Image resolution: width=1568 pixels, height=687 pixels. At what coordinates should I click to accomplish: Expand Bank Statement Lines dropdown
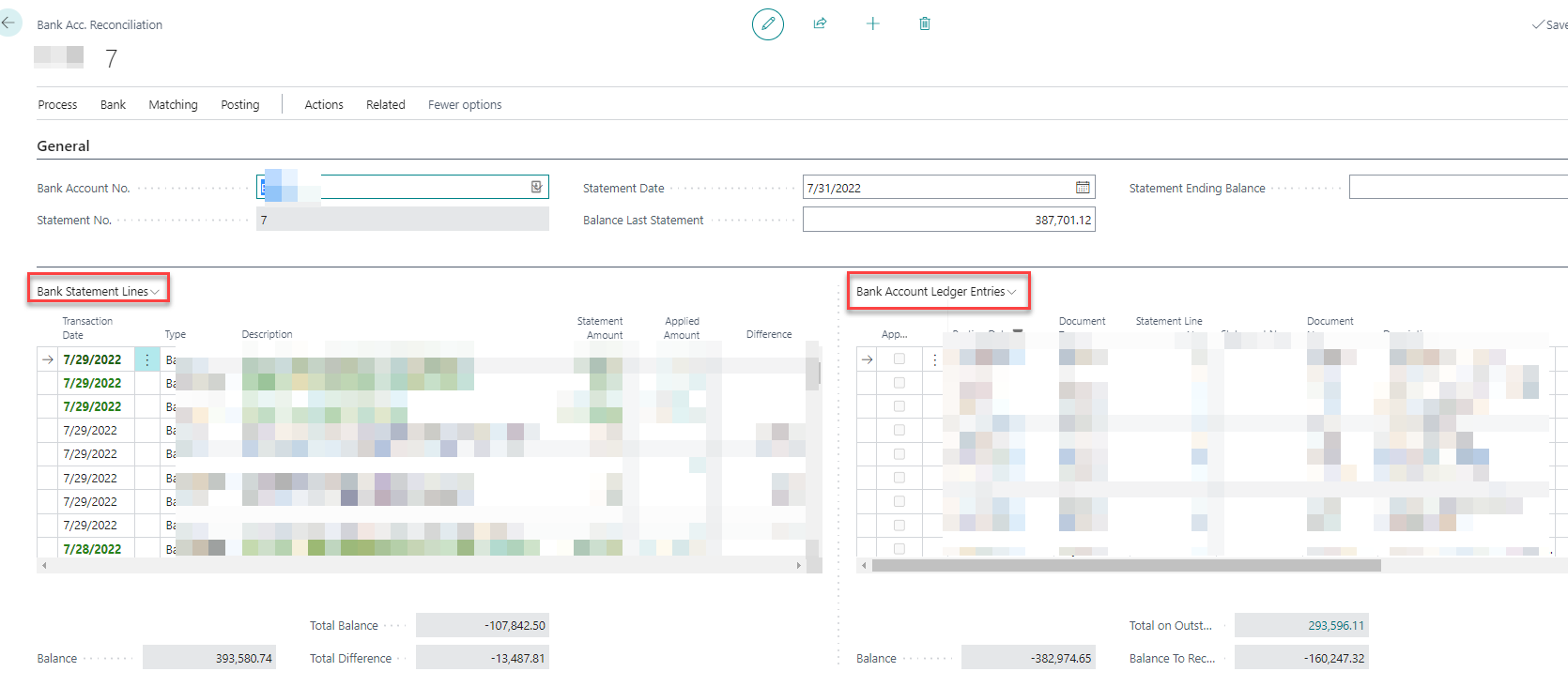click(98, 291)
